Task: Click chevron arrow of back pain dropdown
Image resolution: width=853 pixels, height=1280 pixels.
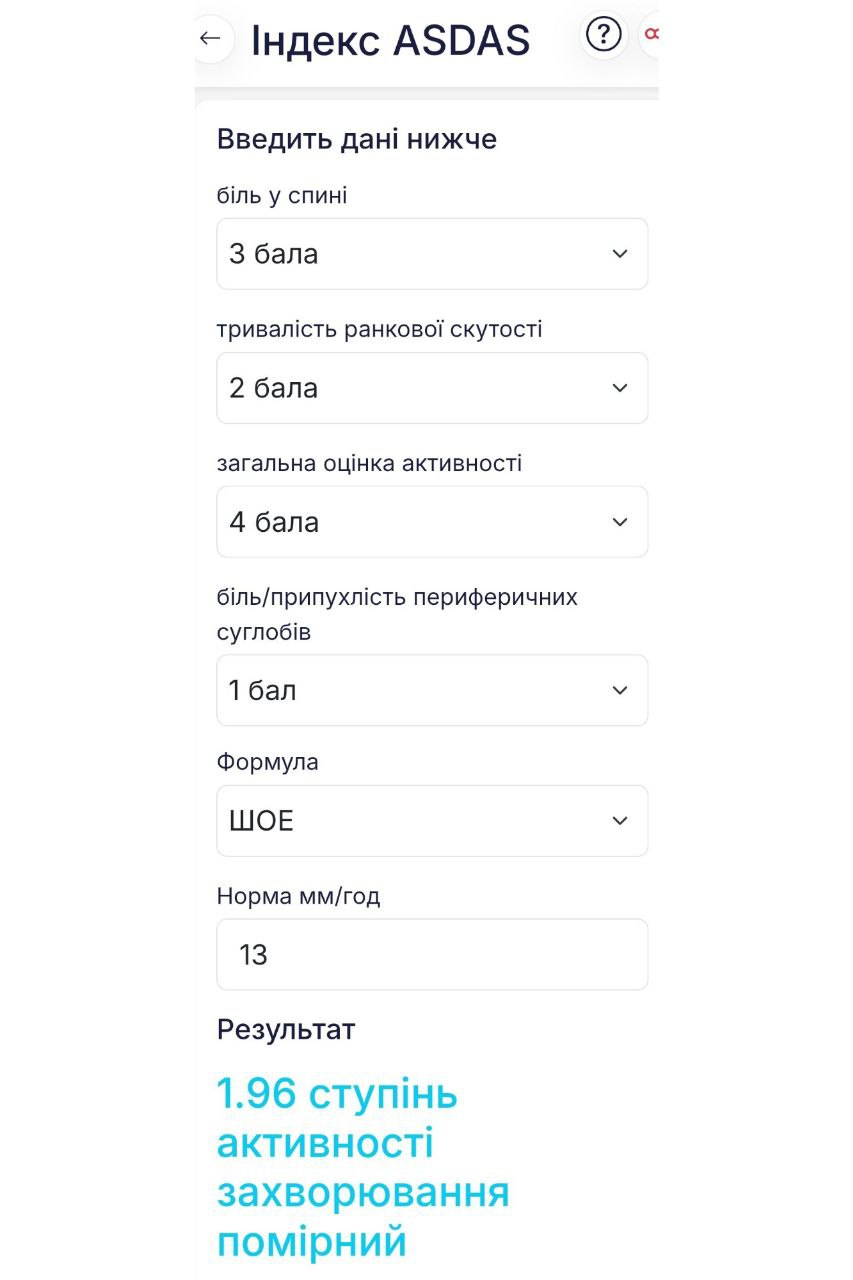Action: 620,254
